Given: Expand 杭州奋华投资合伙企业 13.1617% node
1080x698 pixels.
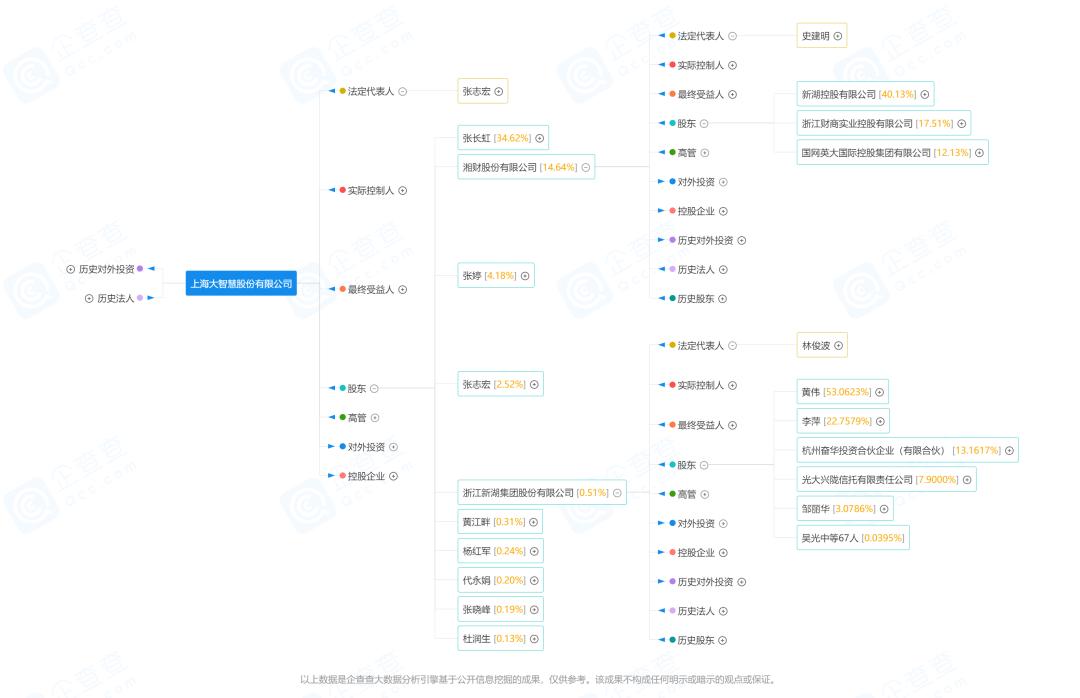Looking at the screenshot, I should [x=1010, y=451].
